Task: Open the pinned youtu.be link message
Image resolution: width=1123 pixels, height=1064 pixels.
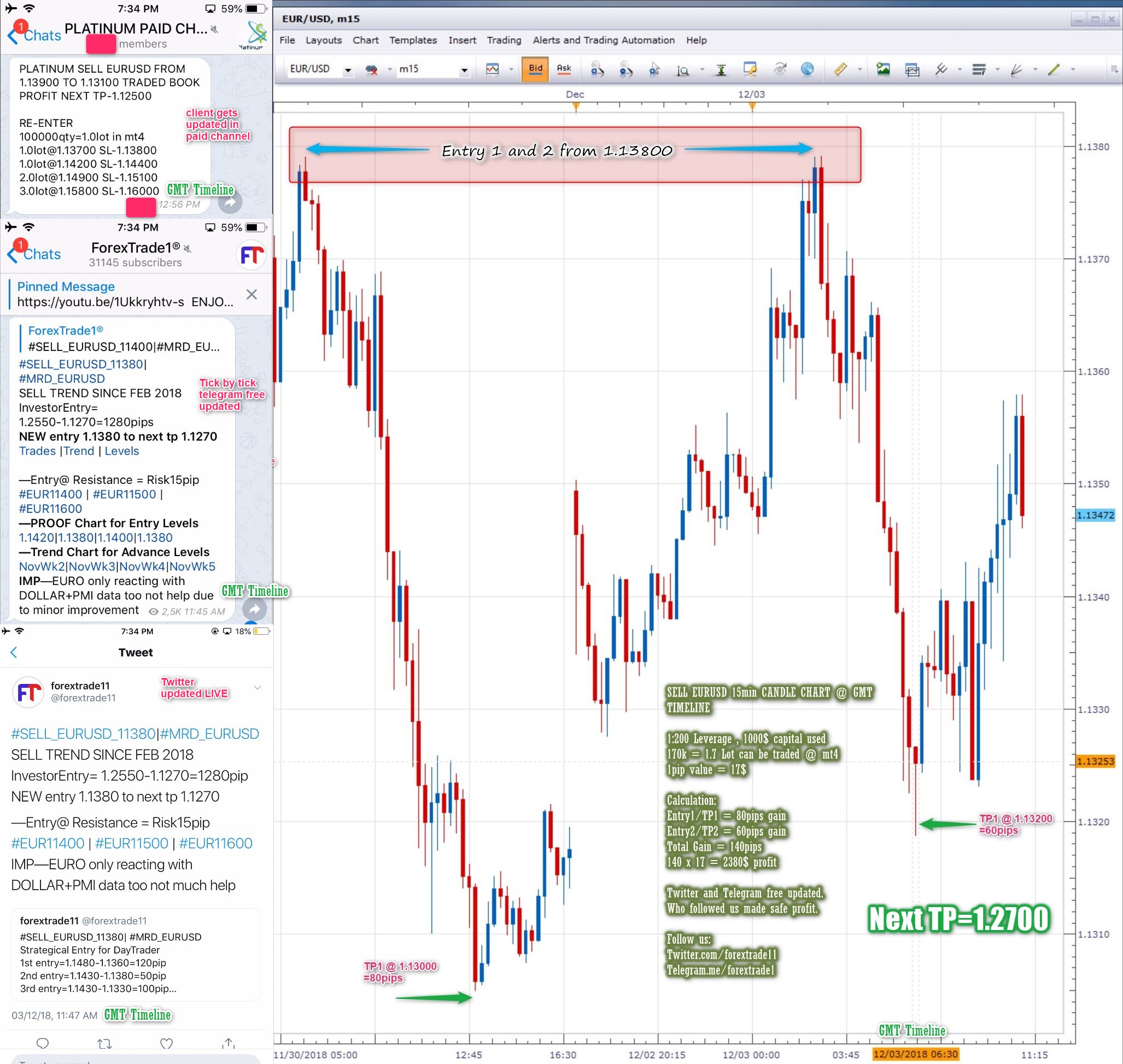Action: [125, 294]
